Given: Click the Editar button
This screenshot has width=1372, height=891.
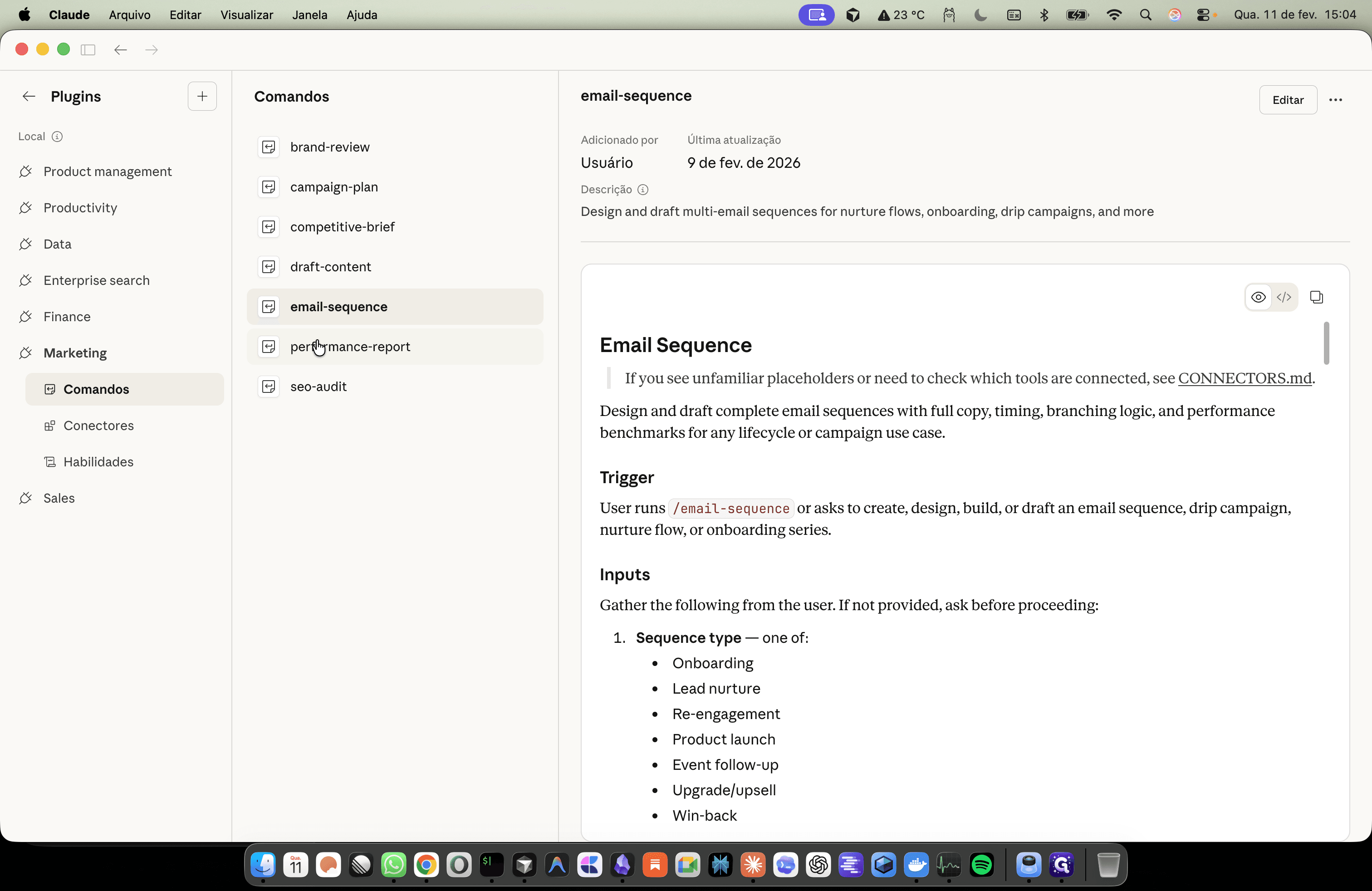Looking at the screenshot, I should pyautogui.click(x=1288, y=100).
